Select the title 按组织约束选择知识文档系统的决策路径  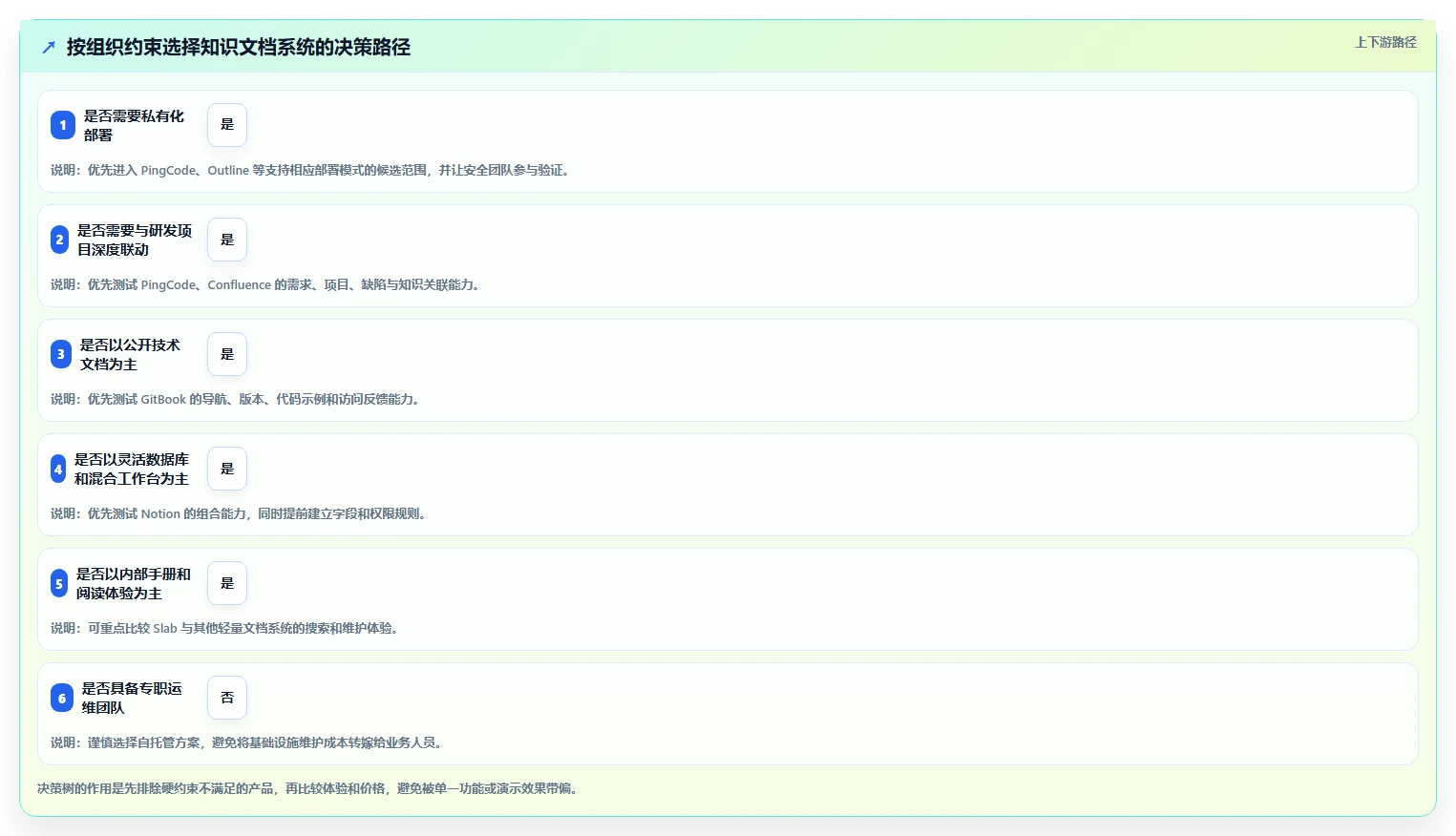[239, 47]
